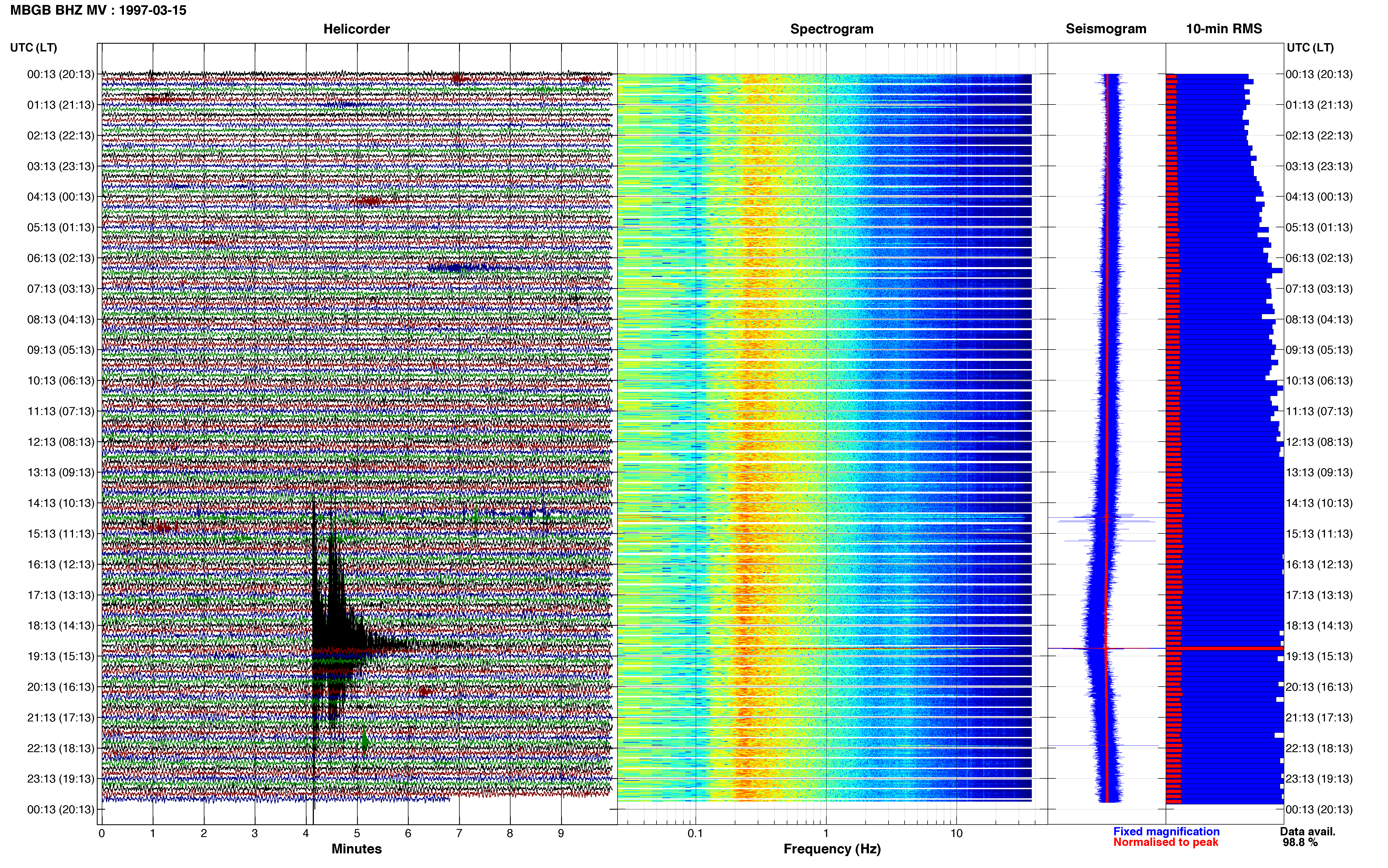The height and width of the screenshot is (868, 1388).
Task: Click the left time label 10:13 (06:13)
Action: coord(61,380)
